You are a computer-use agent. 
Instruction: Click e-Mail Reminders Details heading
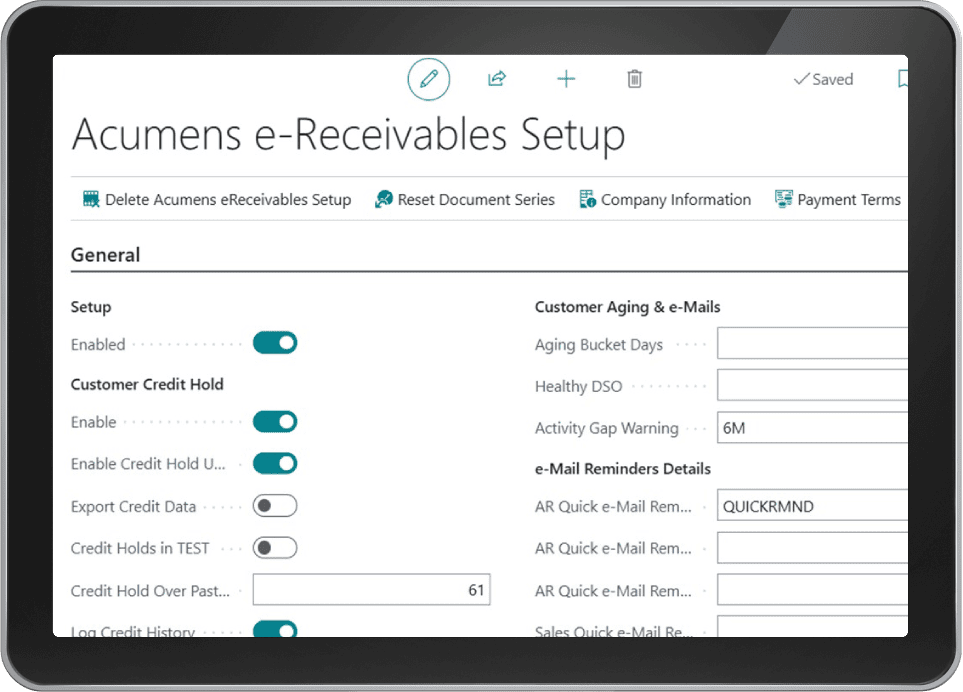tap(623, 468)
